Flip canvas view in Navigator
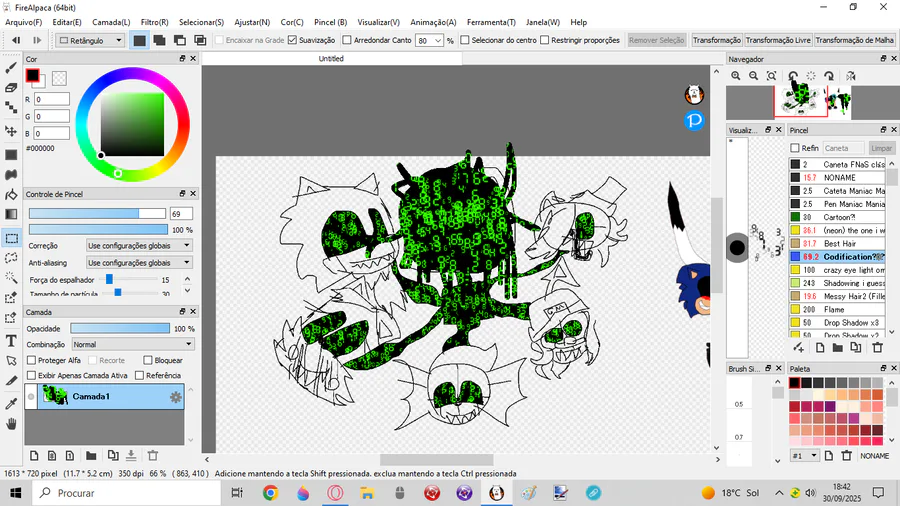Screen dimensions: 900x506 [x=851, y=76]
